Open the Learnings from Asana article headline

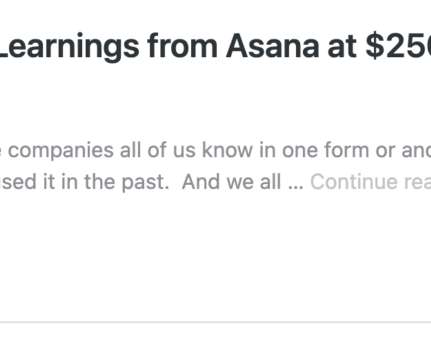coord(215,47)
